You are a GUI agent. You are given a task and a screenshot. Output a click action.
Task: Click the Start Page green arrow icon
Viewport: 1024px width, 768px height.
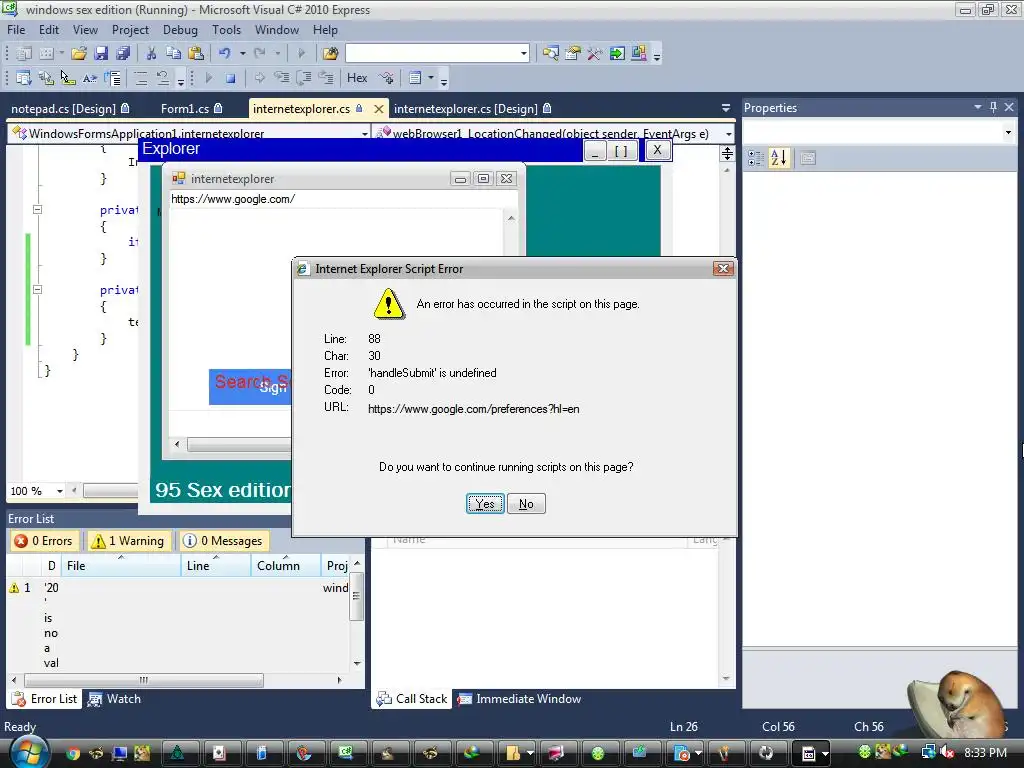click(x=616, y=54)
